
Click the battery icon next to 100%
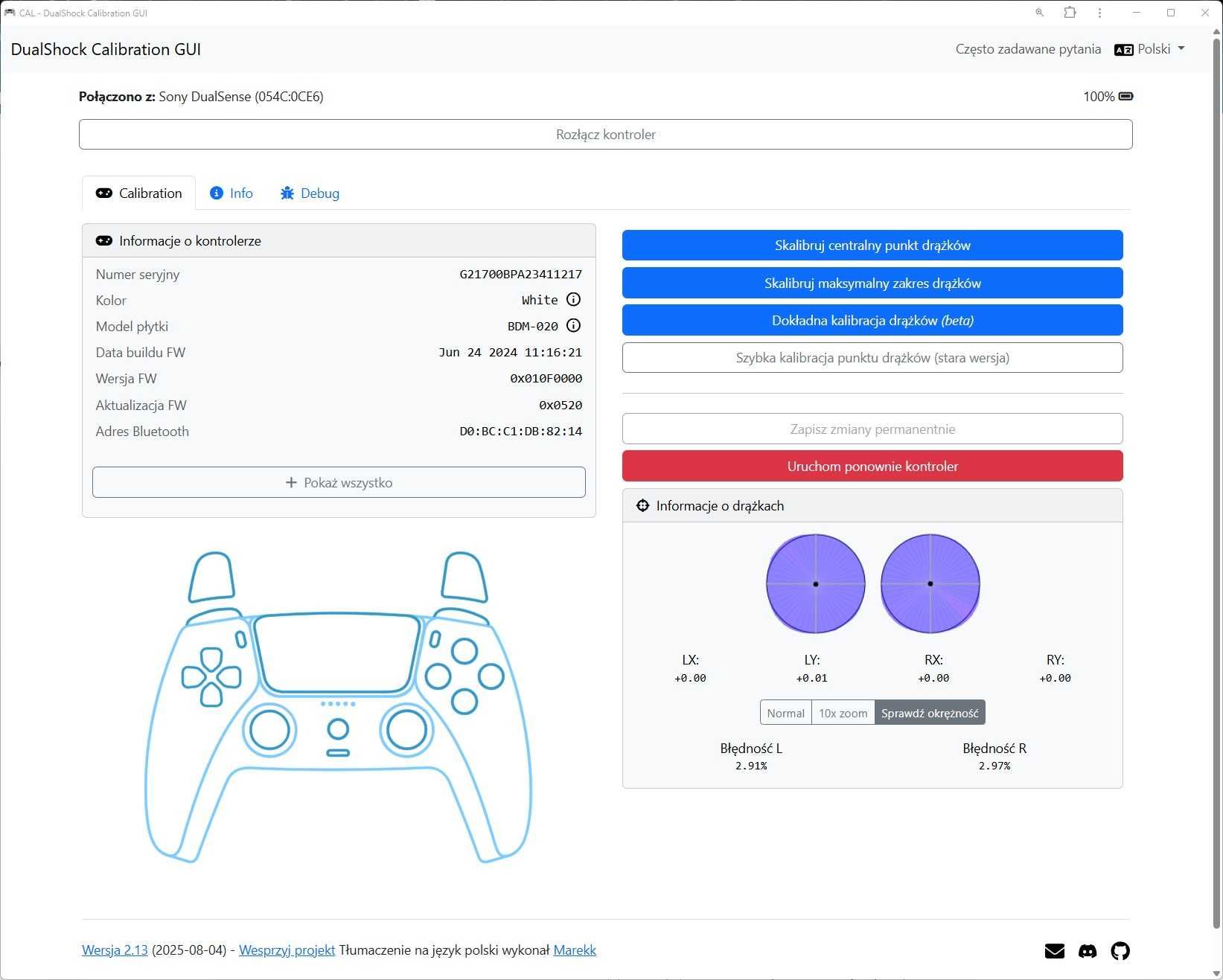(x=1126, y=96)
